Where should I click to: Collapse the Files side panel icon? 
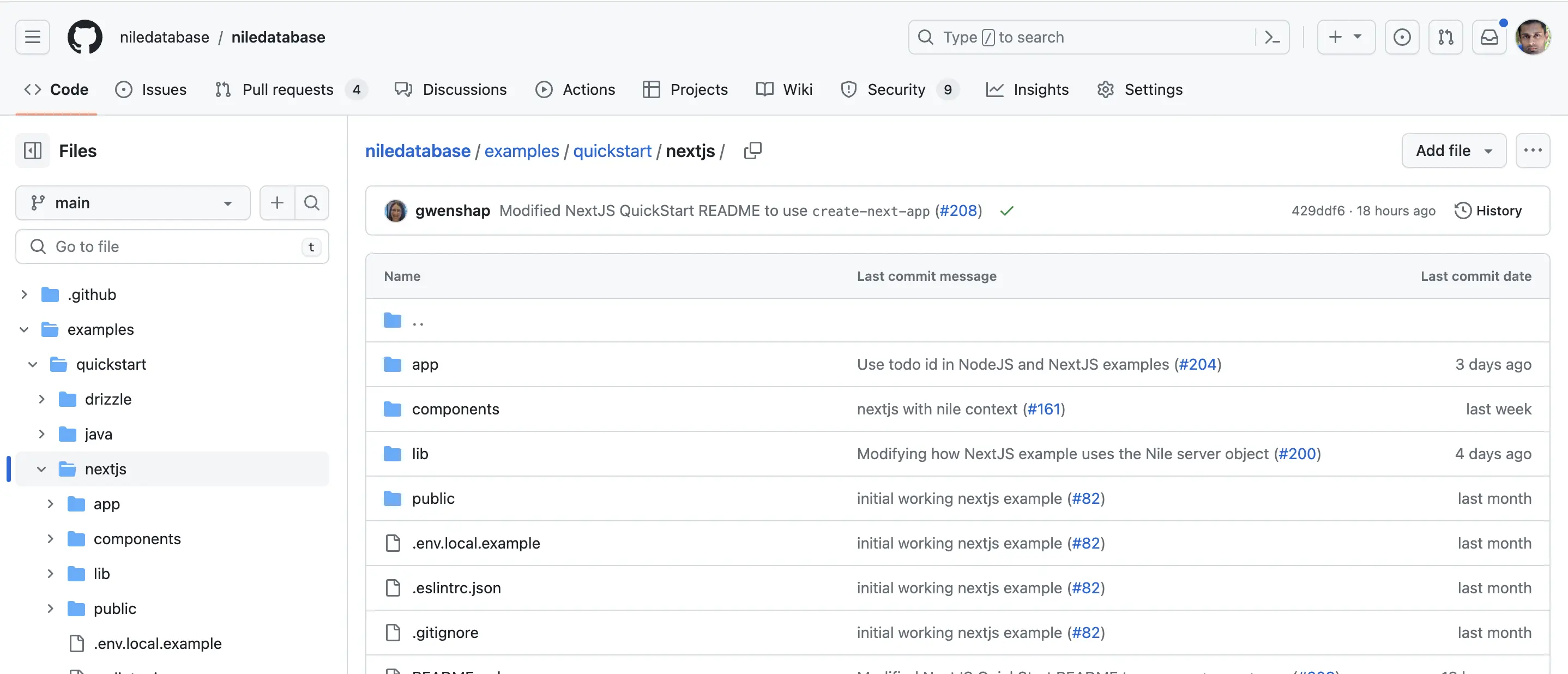[x=32, y=151]
